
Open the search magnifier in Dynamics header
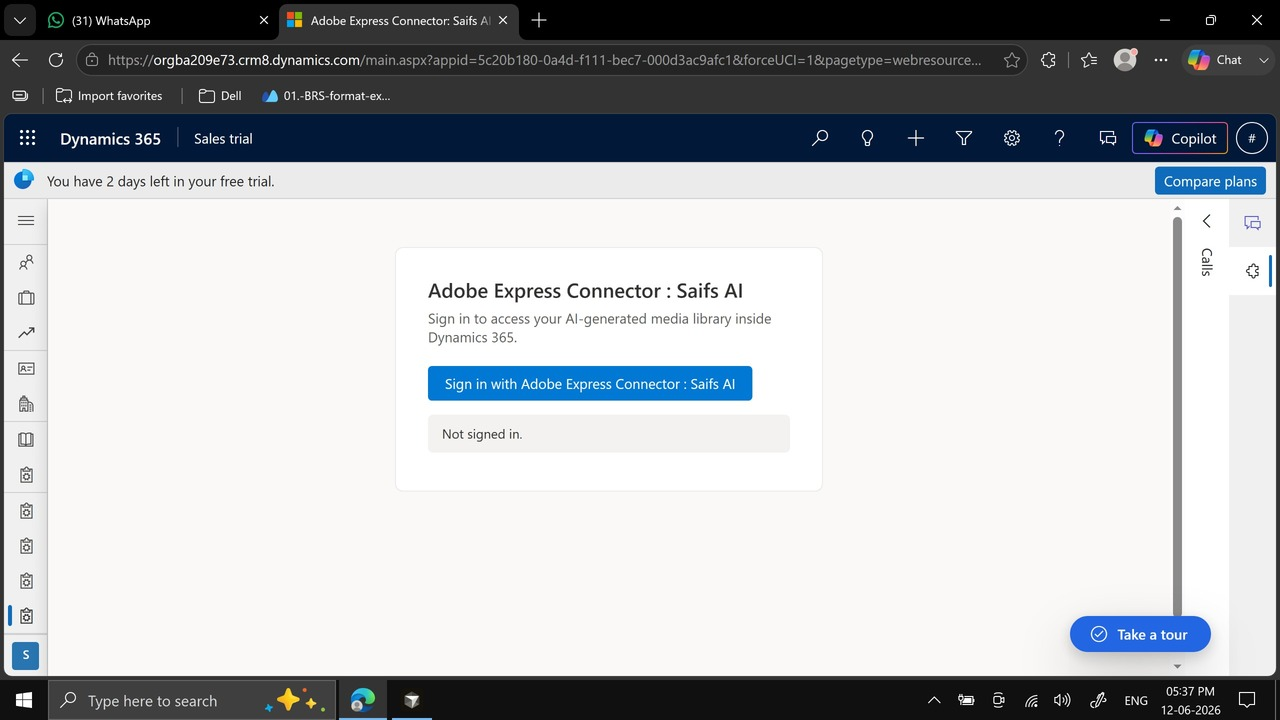(820, 139)
